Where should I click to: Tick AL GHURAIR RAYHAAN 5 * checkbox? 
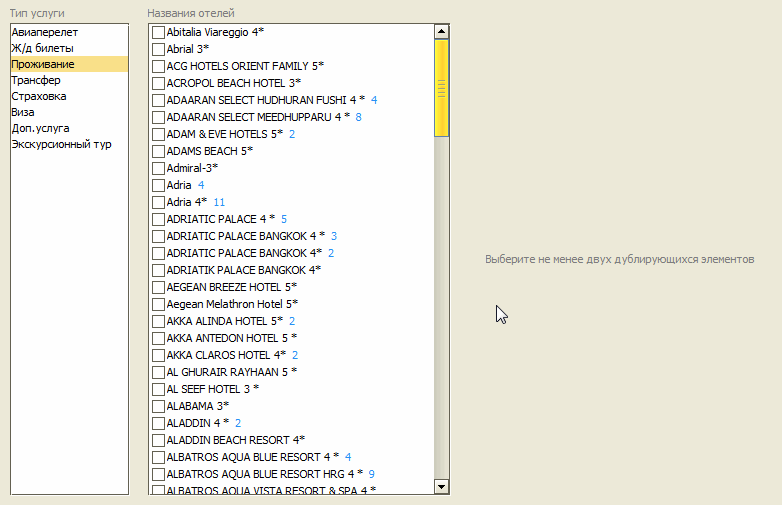pyautogui.click(x=158, y=372)
